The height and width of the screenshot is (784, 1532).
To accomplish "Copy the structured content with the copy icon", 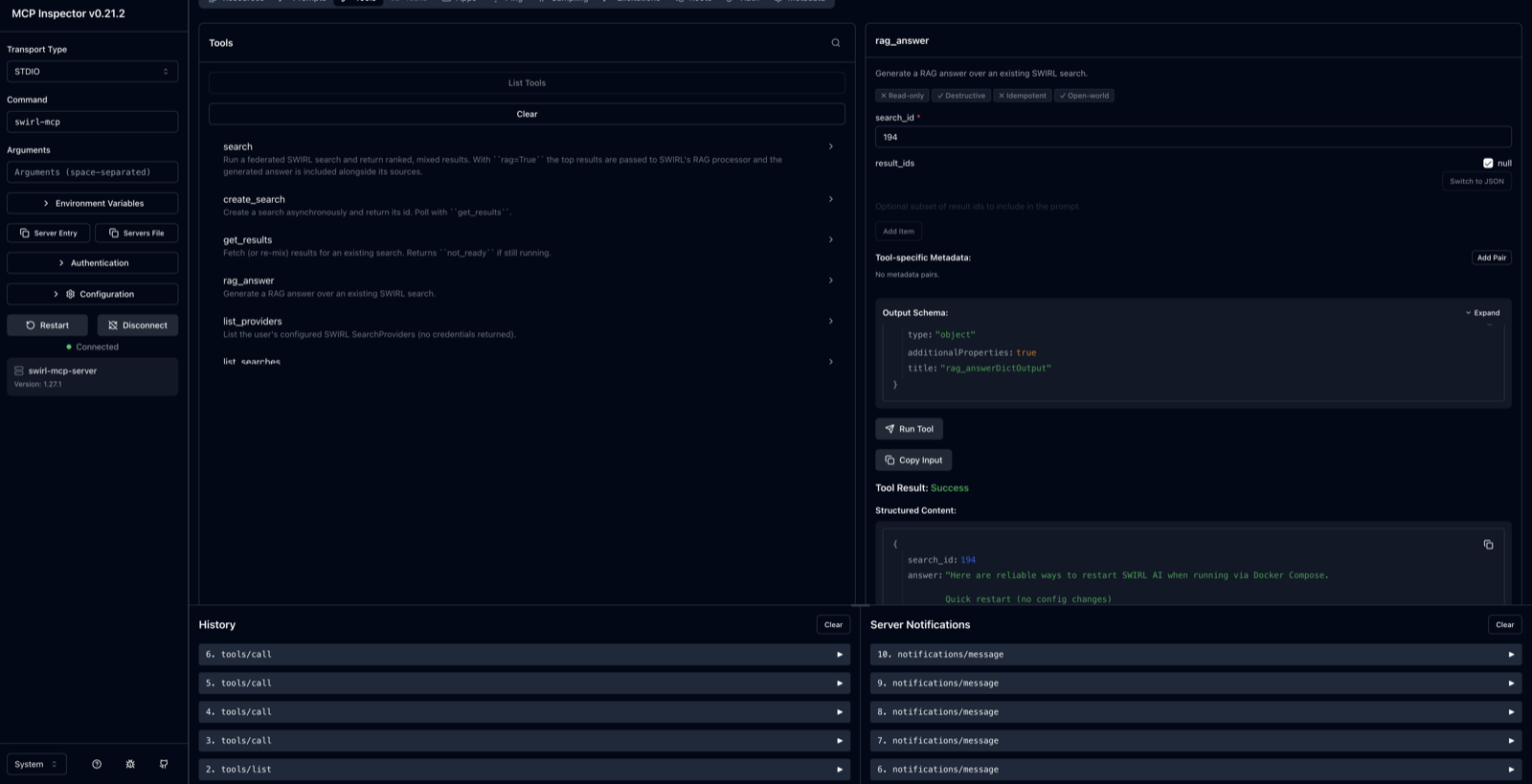I will click(x=1488, y=545).
